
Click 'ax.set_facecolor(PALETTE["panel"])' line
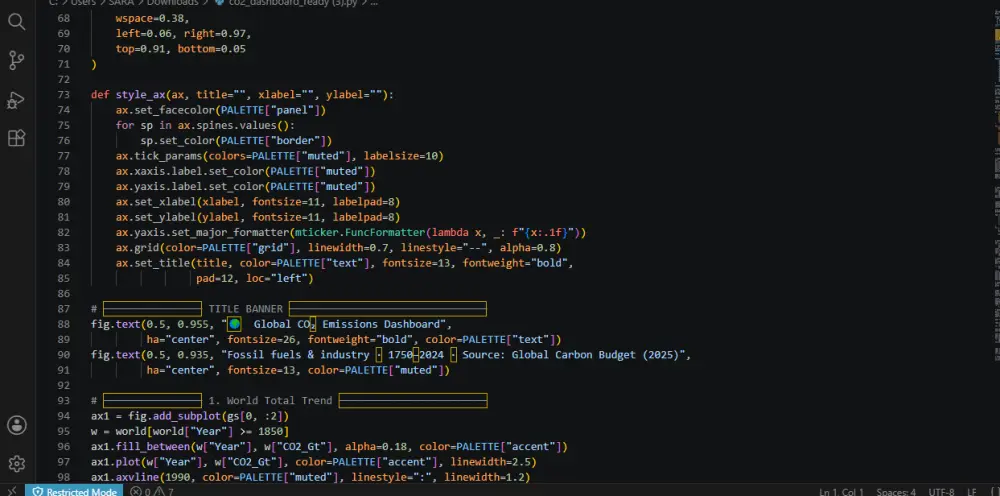pos(221,110)
